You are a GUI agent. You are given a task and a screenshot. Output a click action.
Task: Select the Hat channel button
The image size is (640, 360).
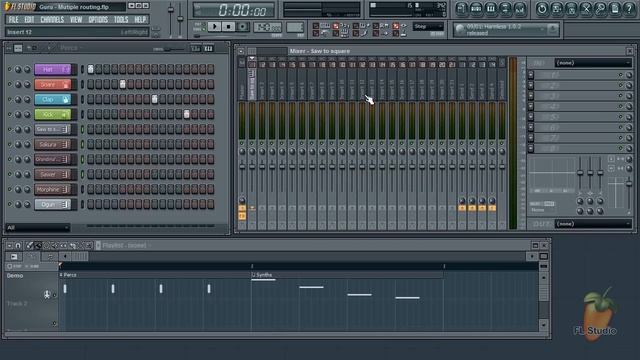point(53,69)
